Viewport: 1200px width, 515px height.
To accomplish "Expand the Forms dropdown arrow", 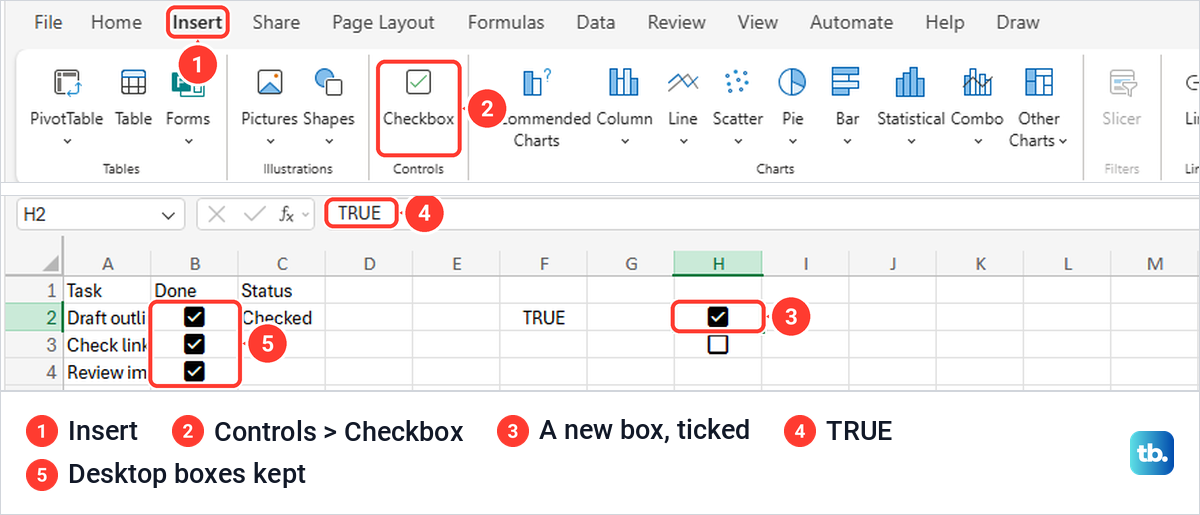I will tap(188, 142).
